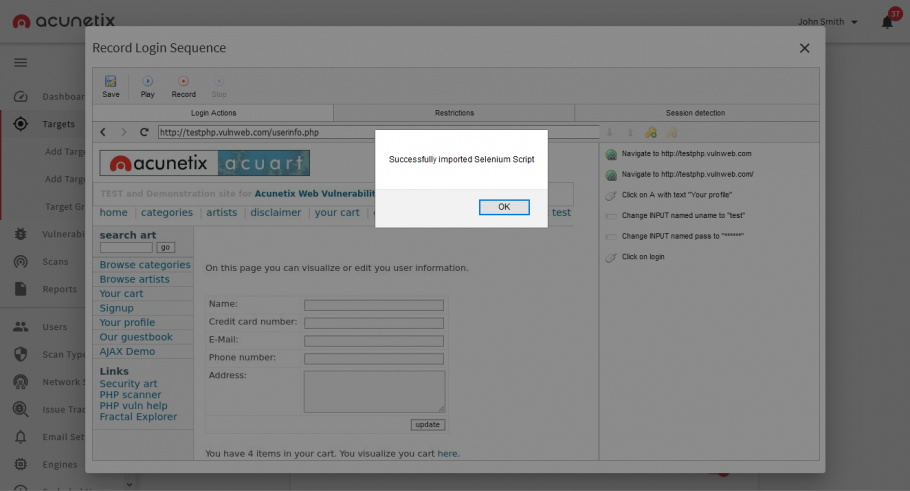Open Email Settings bell icon in sidebar
The height and width of the screenshot is (491, 910).
21,437
